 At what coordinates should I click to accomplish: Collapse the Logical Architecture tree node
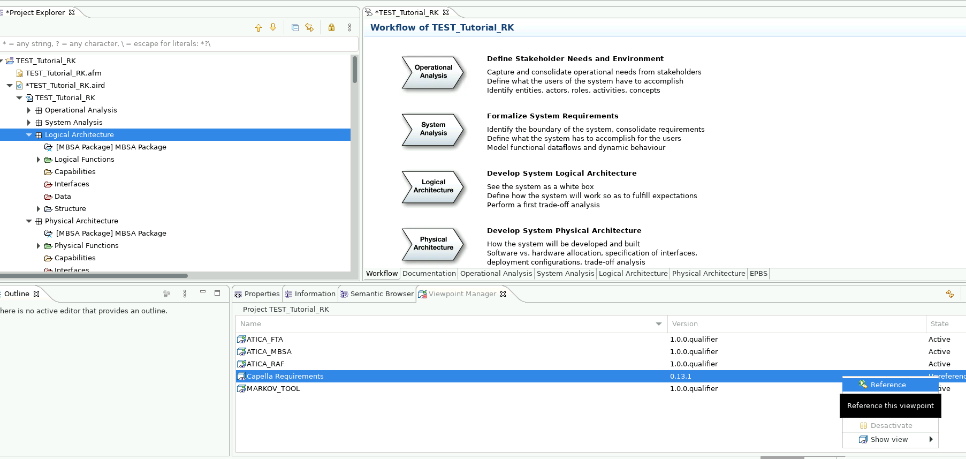[29, 135]
